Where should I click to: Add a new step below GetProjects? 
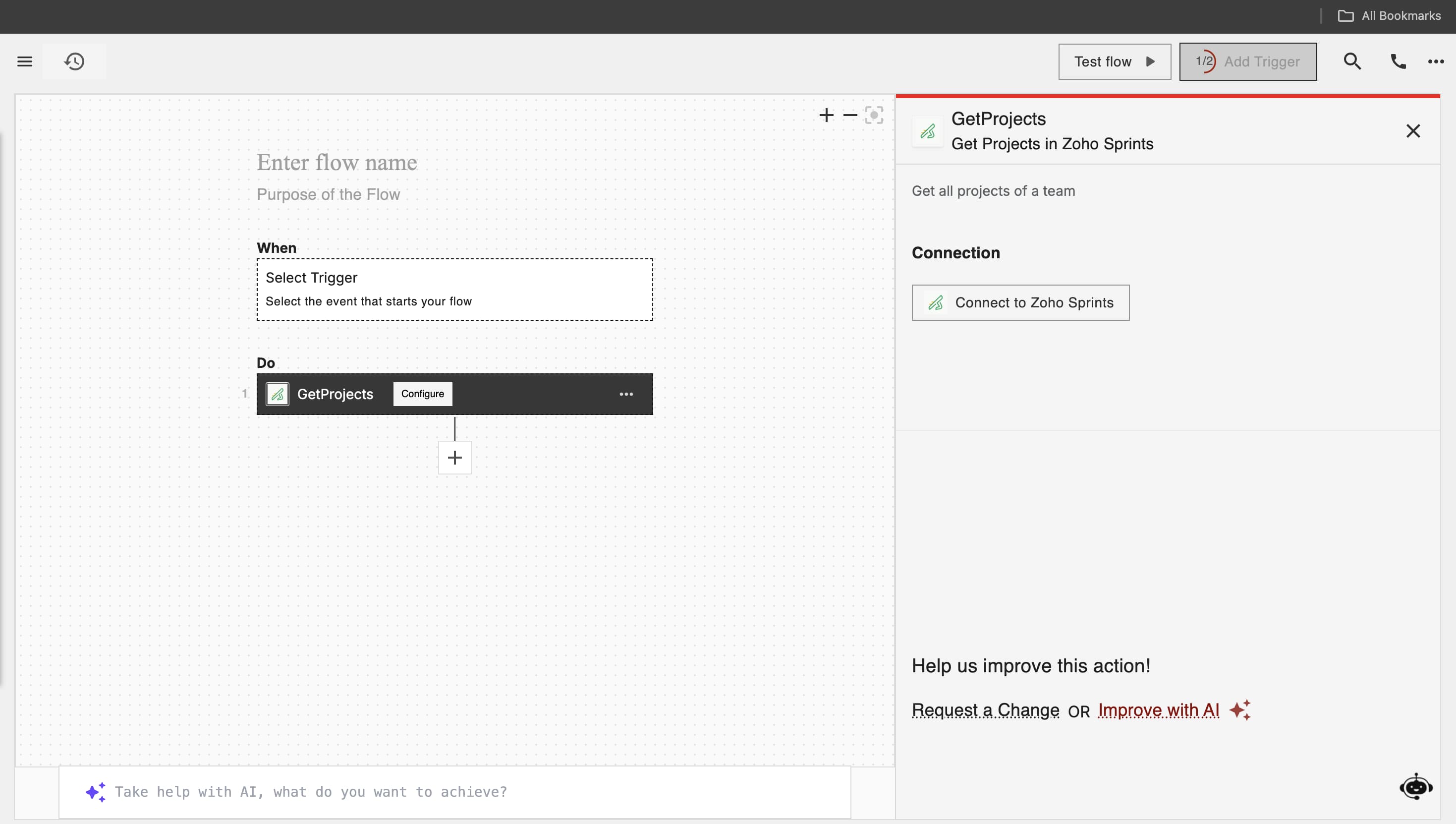tap(454, 458)
